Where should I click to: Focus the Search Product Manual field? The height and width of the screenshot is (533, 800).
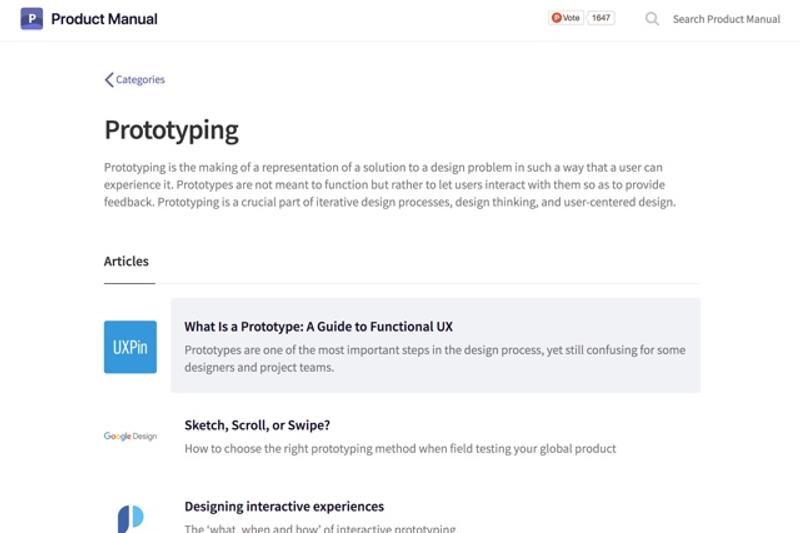coord(726,19)
